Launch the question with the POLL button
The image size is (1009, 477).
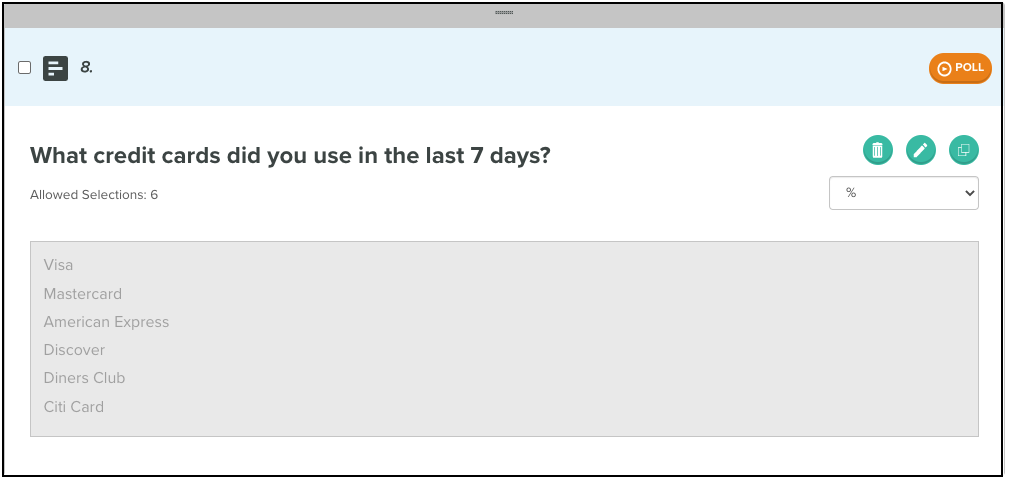coord(960,68)
